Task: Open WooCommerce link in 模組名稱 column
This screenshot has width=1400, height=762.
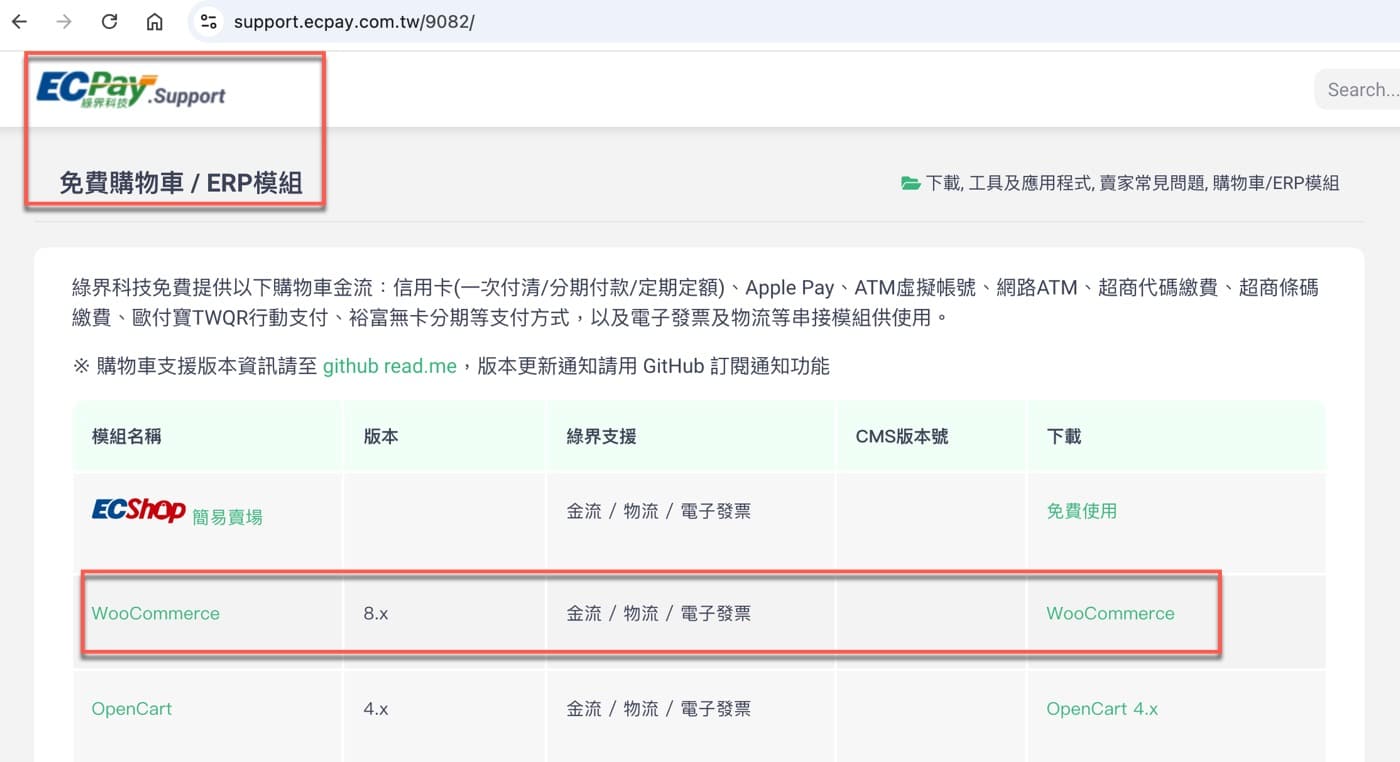Action: coord(156,613)
